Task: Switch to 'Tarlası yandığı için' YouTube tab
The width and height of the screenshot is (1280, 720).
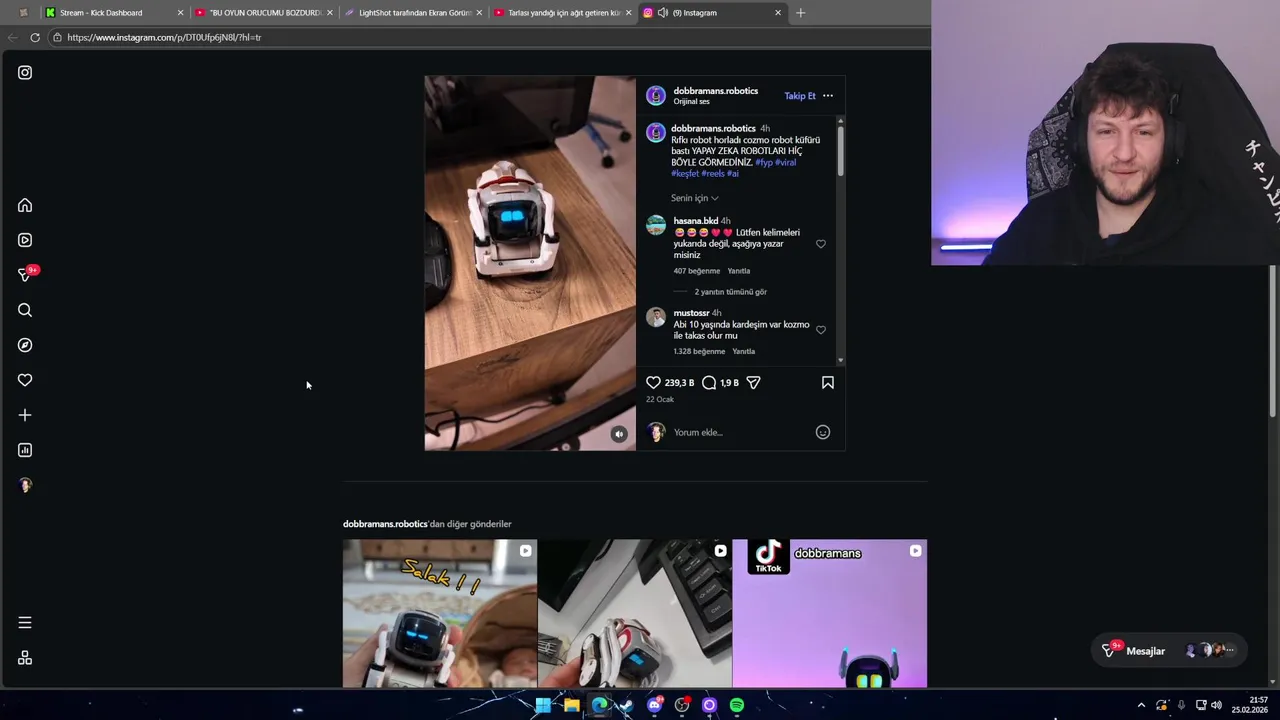Action: point(561,13)
